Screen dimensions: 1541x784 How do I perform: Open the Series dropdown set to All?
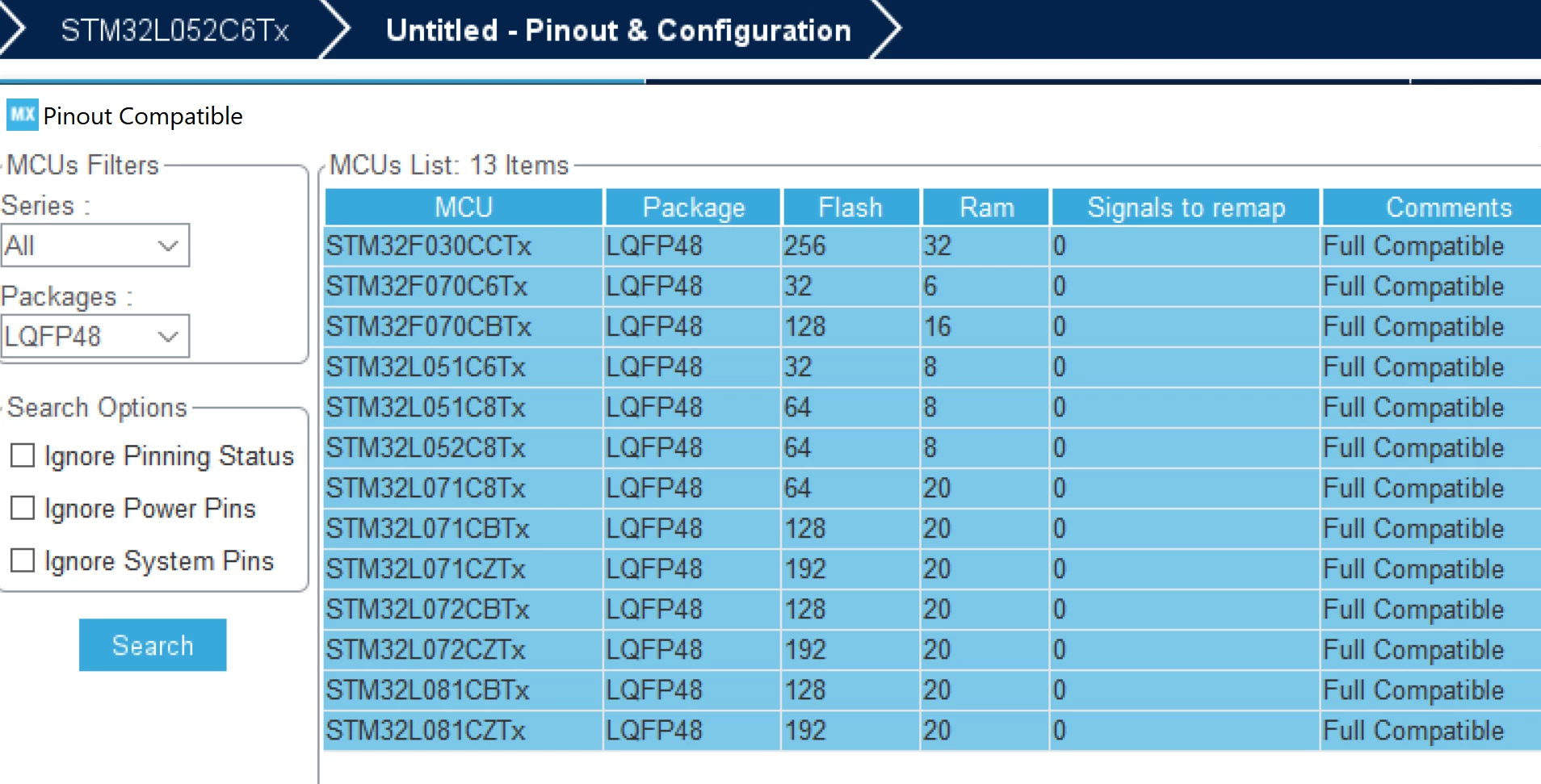[94, 245]
